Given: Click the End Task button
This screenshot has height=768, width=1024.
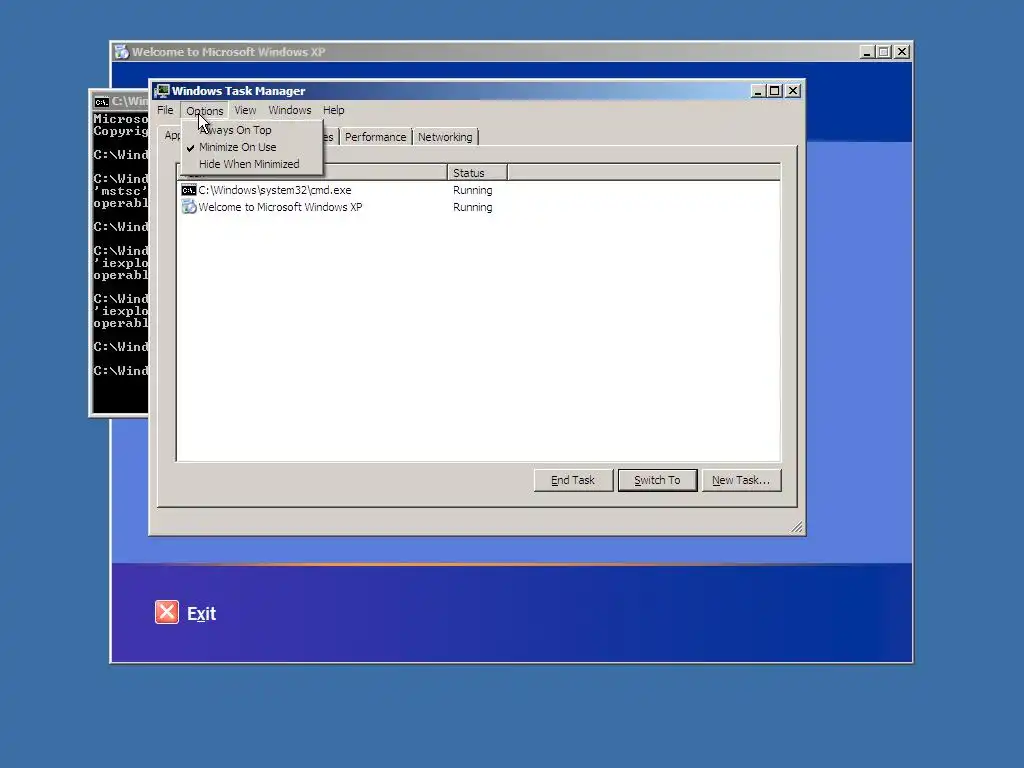Looking at the screenshot, I should coord(573,480).
